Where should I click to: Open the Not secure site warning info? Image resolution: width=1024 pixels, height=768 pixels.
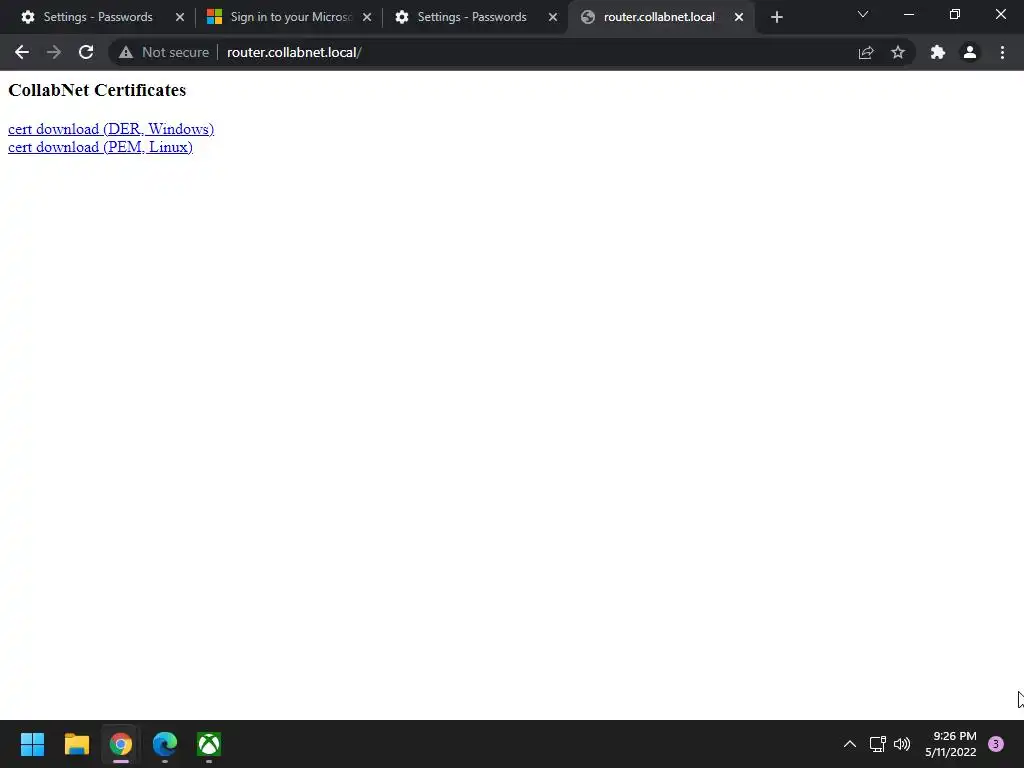(164, 52)
